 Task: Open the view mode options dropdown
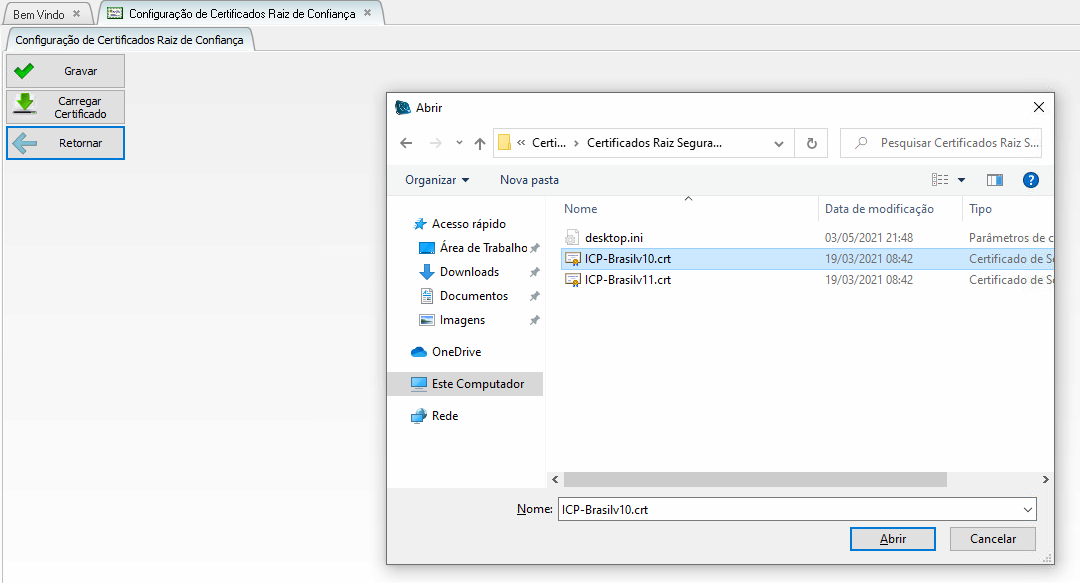[961, 180]
